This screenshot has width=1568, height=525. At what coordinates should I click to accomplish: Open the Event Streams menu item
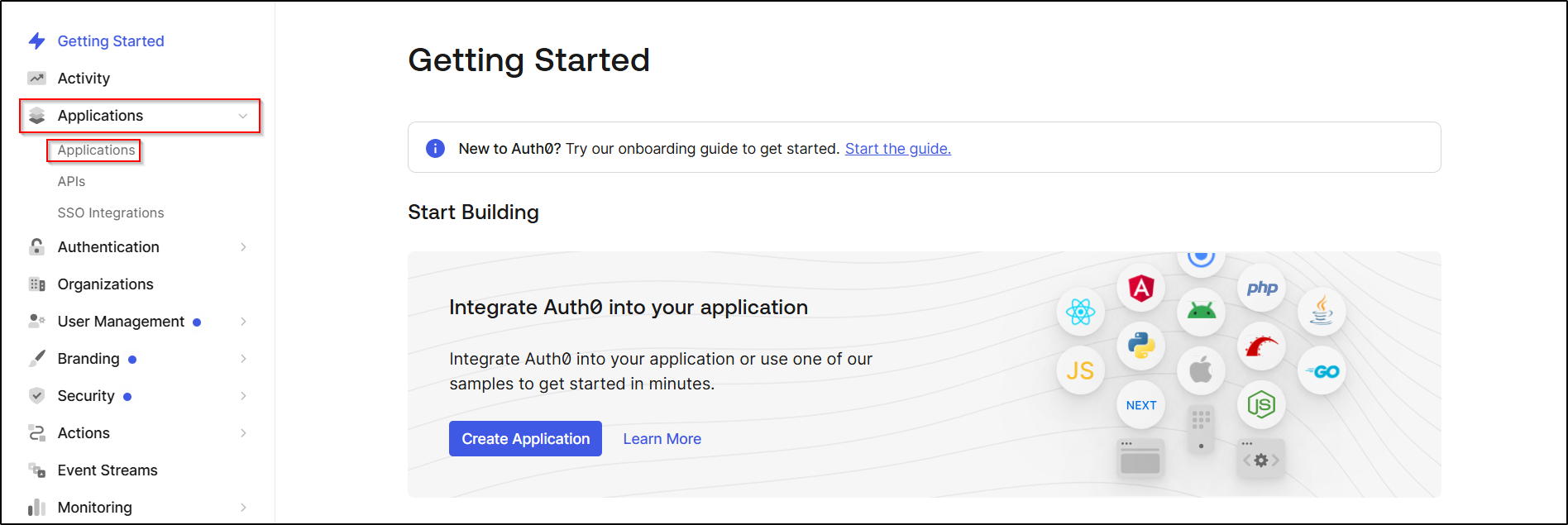click(108, 470)
